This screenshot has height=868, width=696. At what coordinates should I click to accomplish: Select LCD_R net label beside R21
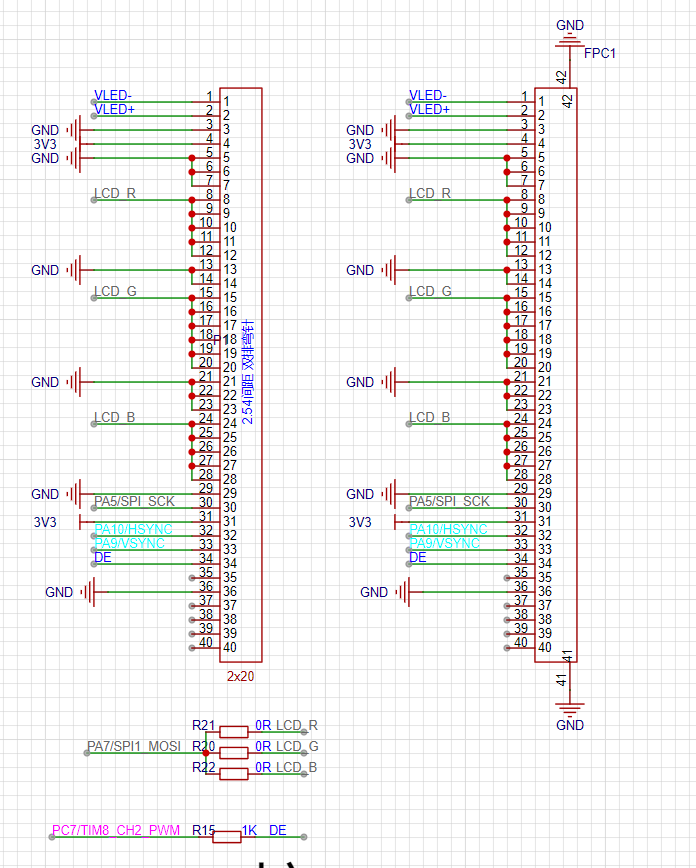[297, 725]
